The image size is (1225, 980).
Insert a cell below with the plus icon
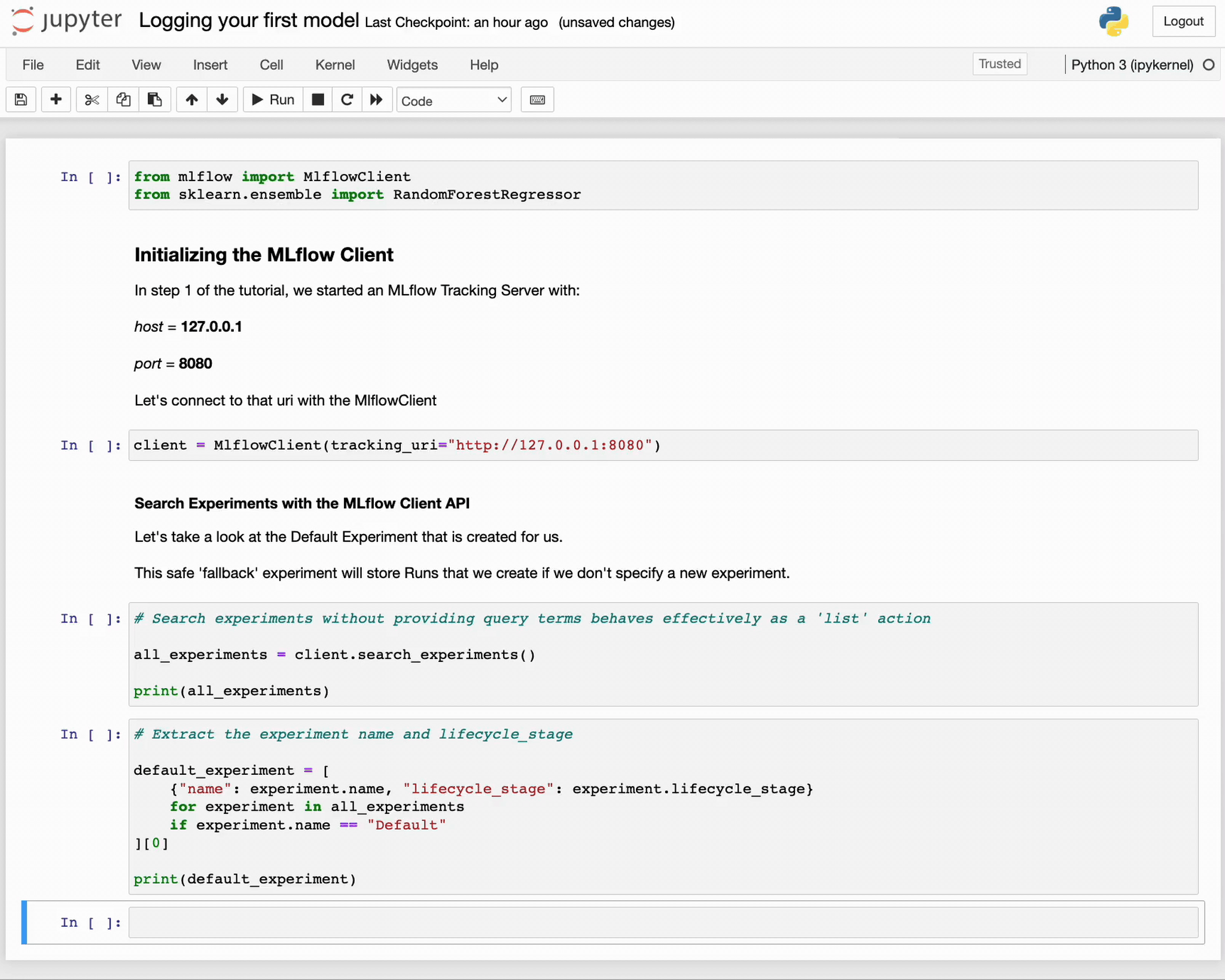(x=56, y=100)
